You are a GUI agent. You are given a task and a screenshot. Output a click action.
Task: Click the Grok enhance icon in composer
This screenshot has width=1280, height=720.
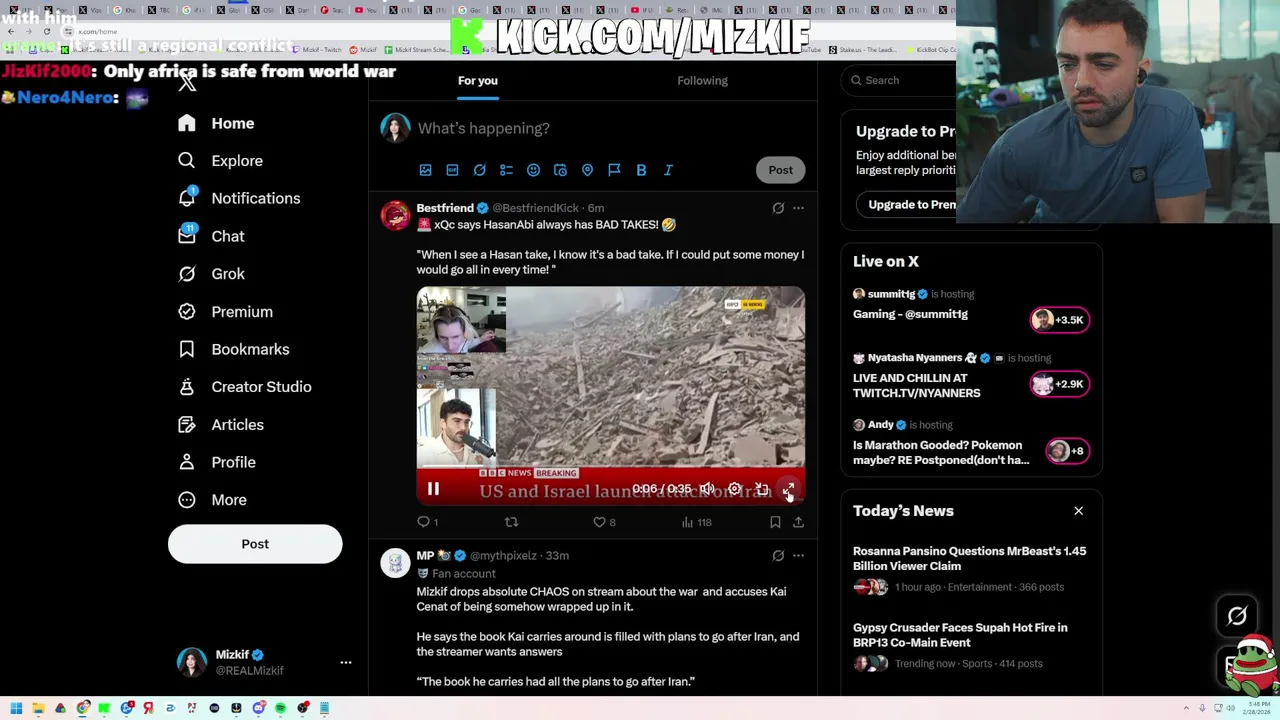[479, 170]
